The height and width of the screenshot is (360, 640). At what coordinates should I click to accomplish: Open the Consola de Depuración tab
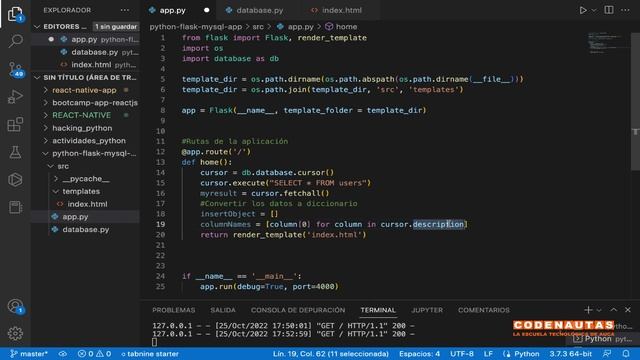[x=298, y=310]
